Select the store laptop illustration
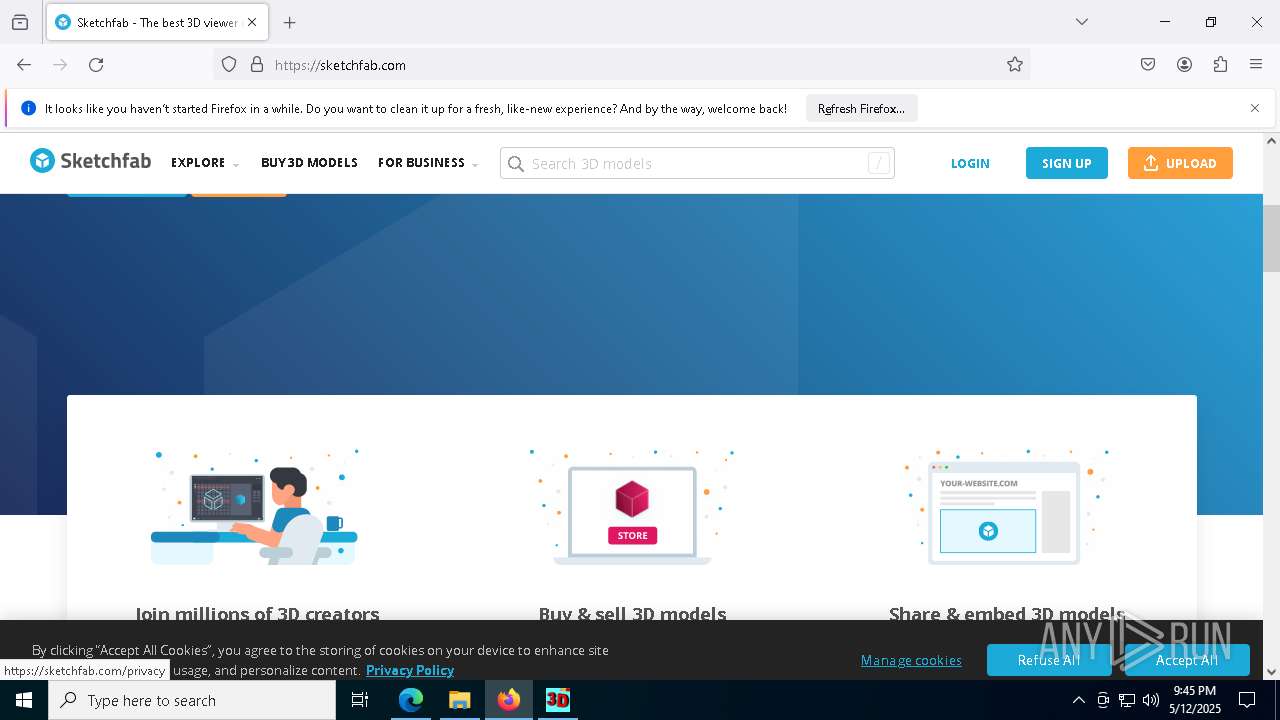Image resolution: width=1280 pixels, height=720 pixels. [632, 507]
